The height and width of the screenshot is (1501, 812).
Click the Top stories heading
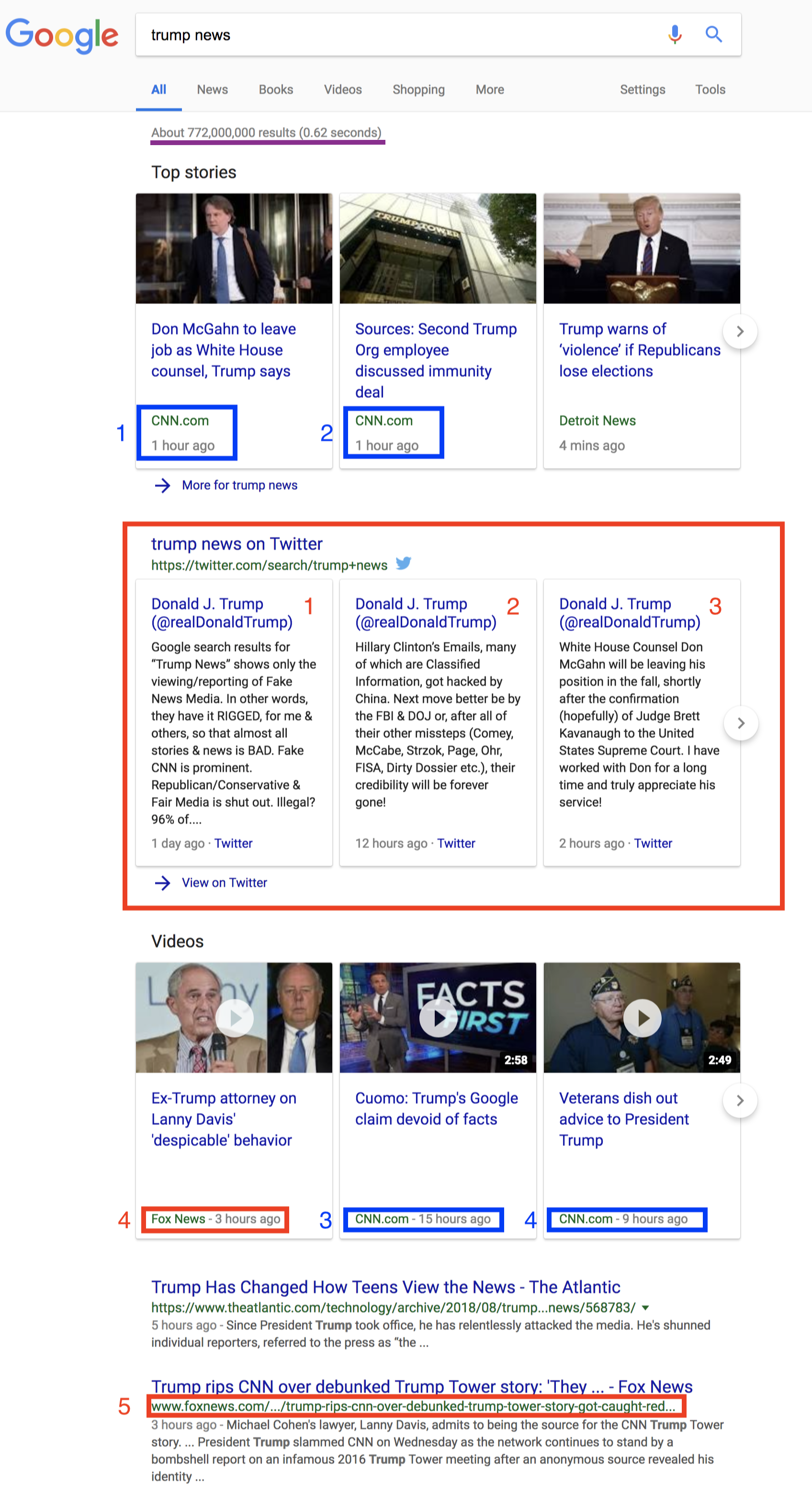click(193, 172)
